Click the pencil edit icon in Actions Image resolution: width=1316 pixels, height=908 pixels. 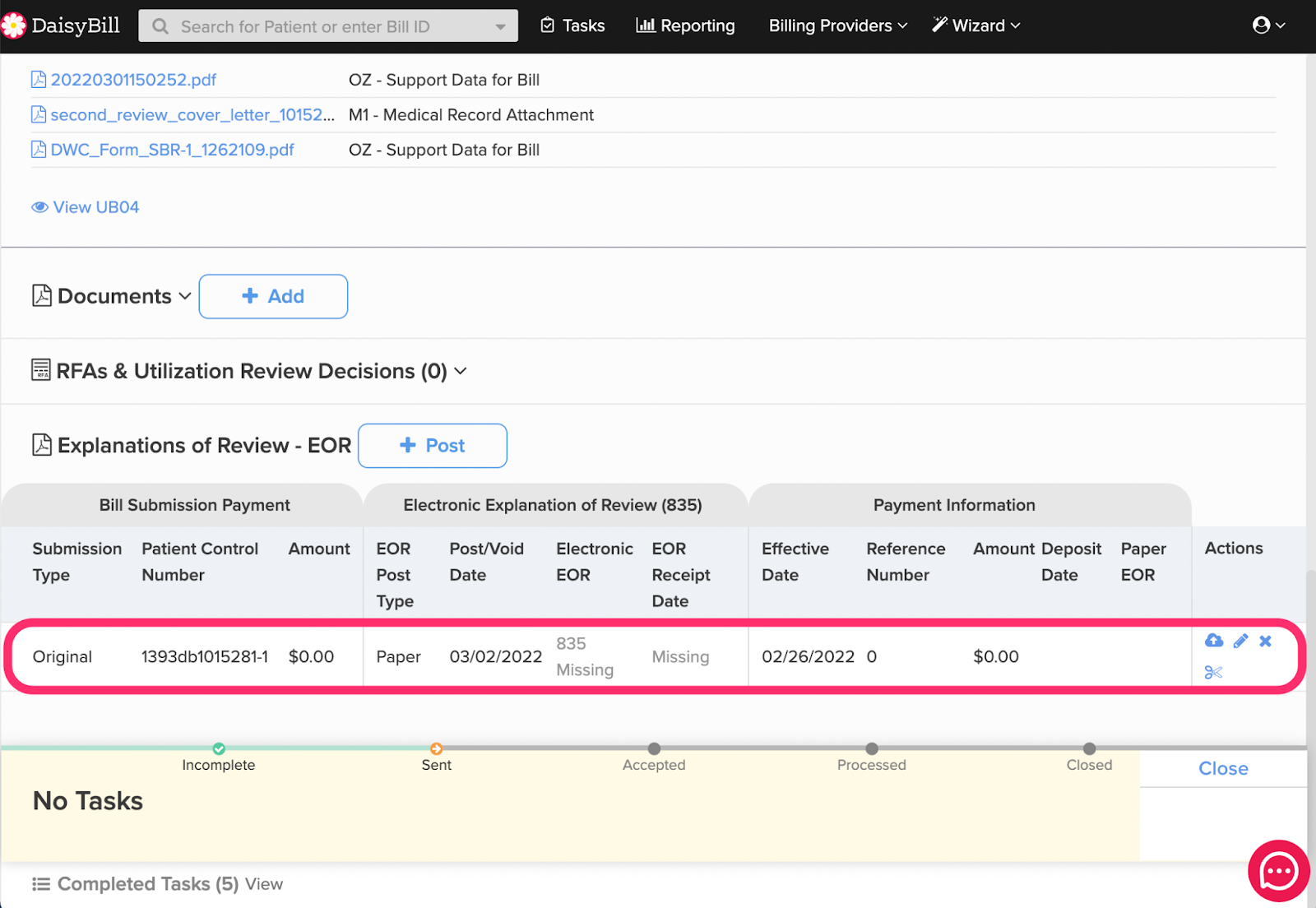click(x=1240, y=641)
